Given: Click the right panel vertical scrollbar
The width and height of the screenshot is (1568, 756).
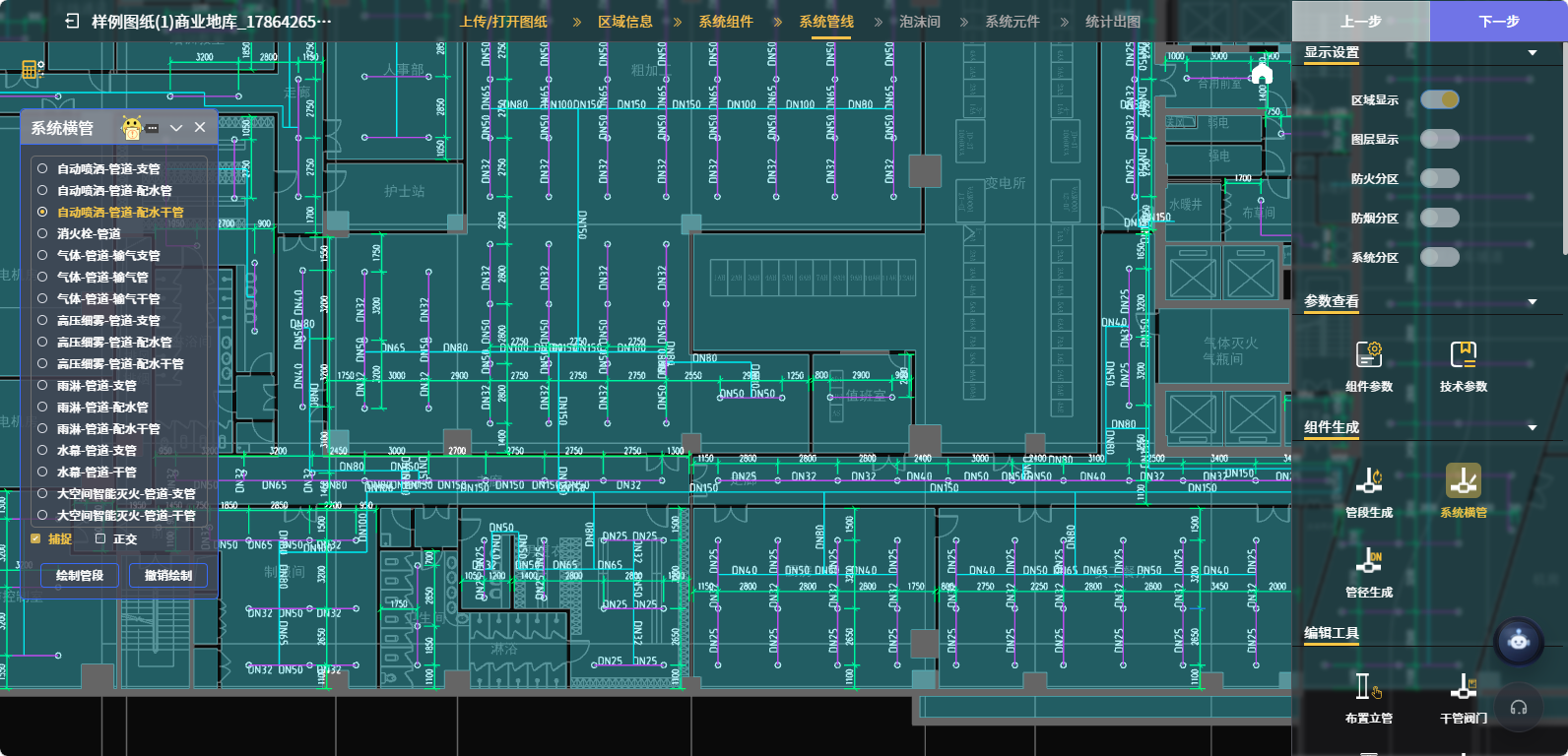Looking at the screenshot, I should 1563,148.
